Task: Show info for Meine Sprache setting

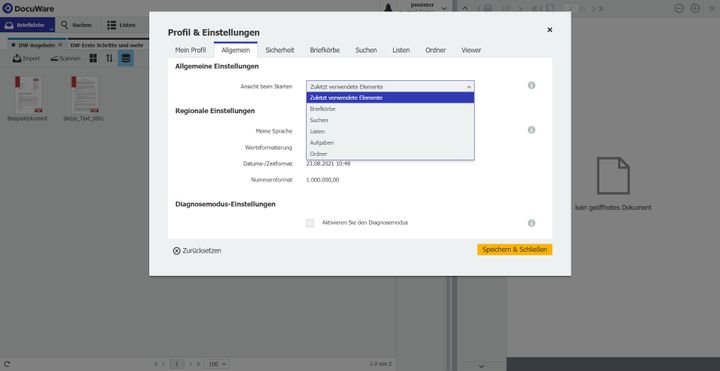Action: [x=531, y=130]
